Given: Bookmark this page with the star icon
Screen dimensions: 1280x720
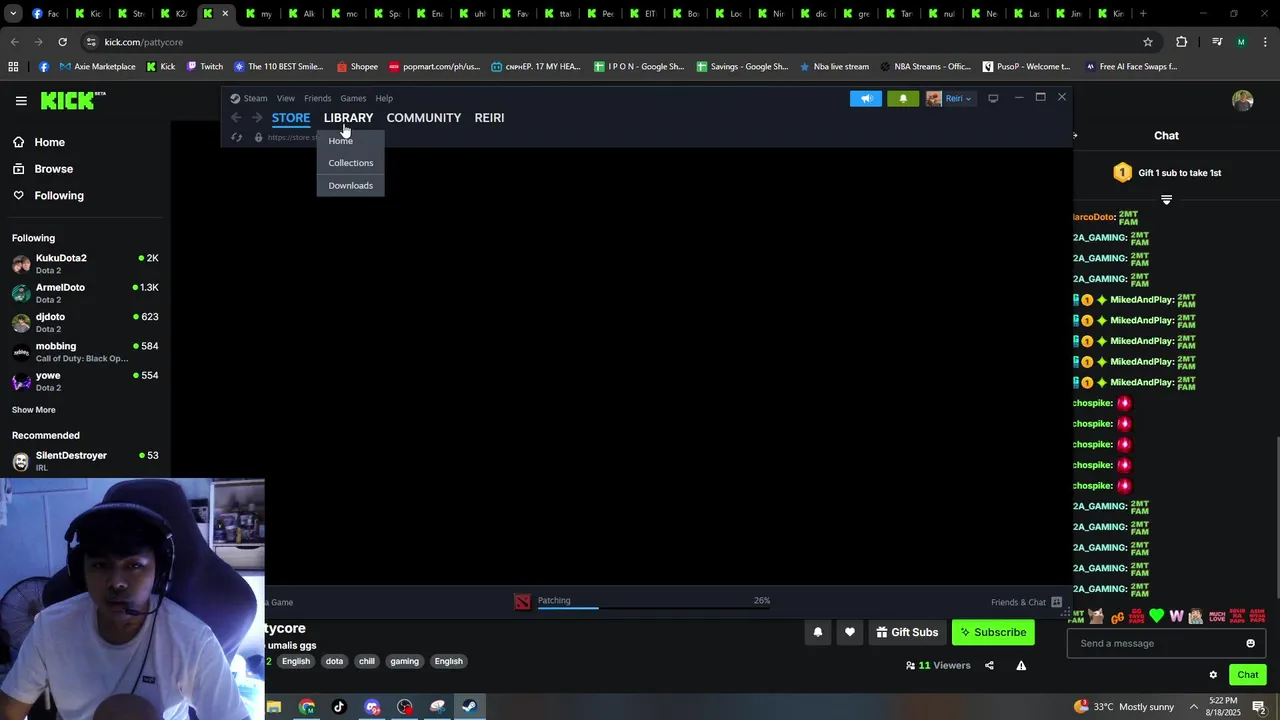Looking at the screenshot, I should point(1148,42).
